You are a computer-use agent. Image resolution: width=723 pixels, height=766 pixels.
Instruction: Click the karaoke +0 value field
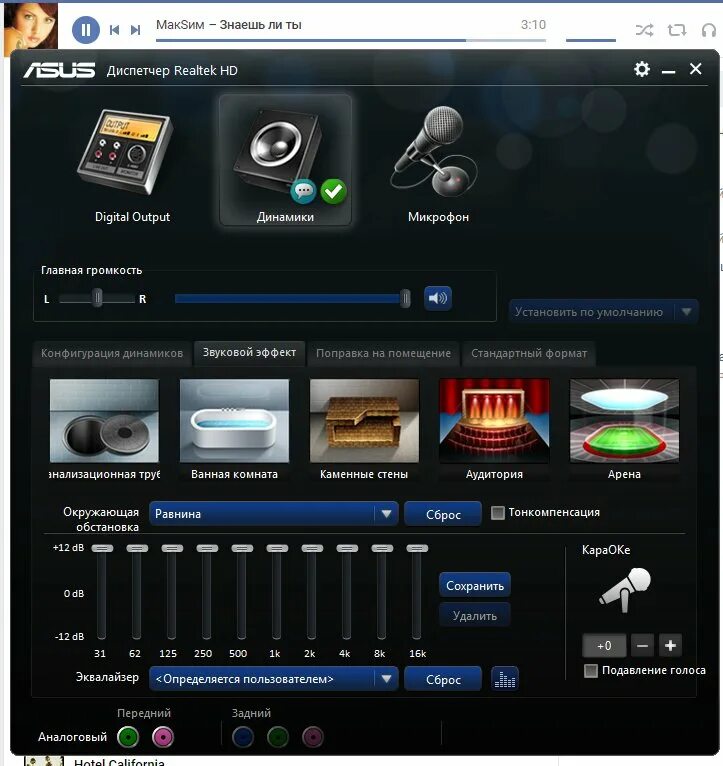coord(604,646)
